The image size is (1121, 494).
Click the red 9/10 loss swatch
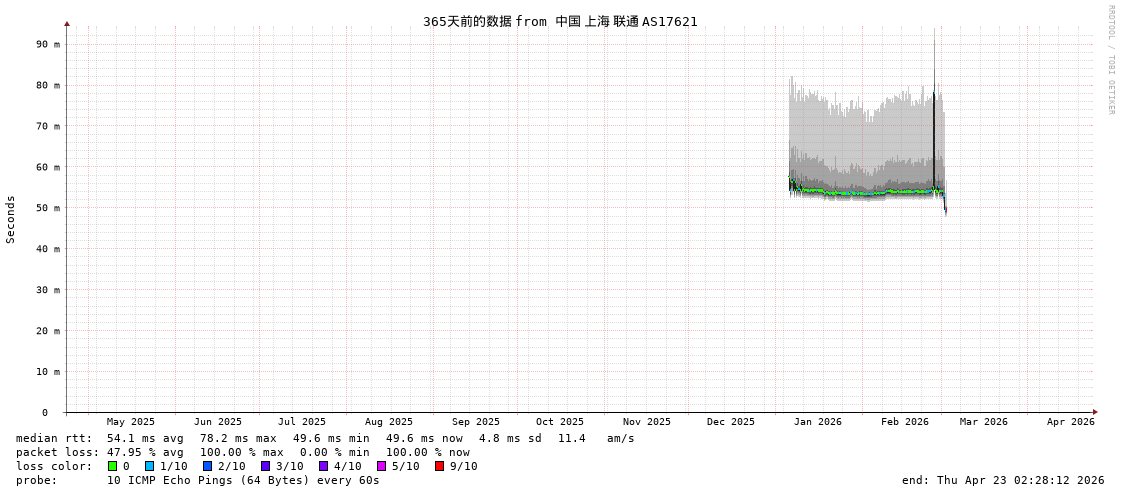tap(440, 466)
